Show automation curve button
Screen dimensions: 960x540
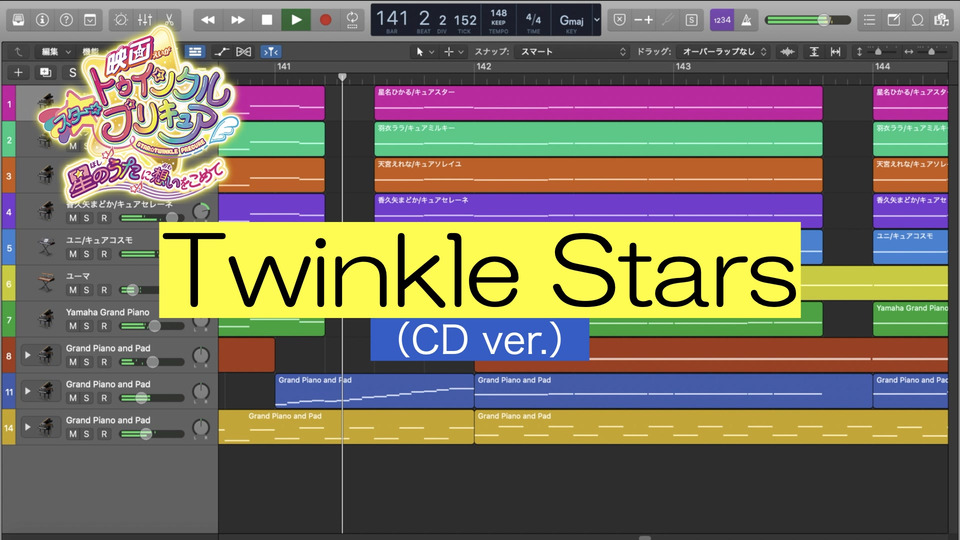[x=221, y=52]
